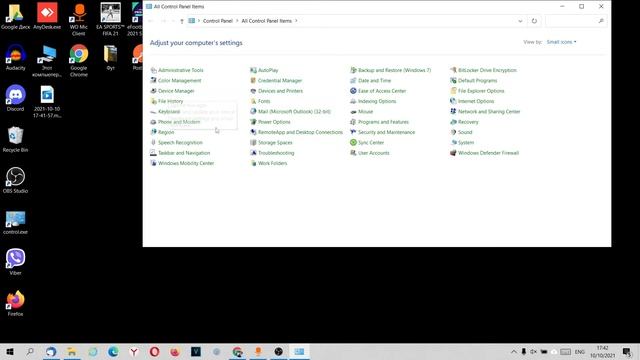Open the View by Small icons dropdown
Image resolution: width=640 pixels, height=360 pixels.
coord(562,42)
